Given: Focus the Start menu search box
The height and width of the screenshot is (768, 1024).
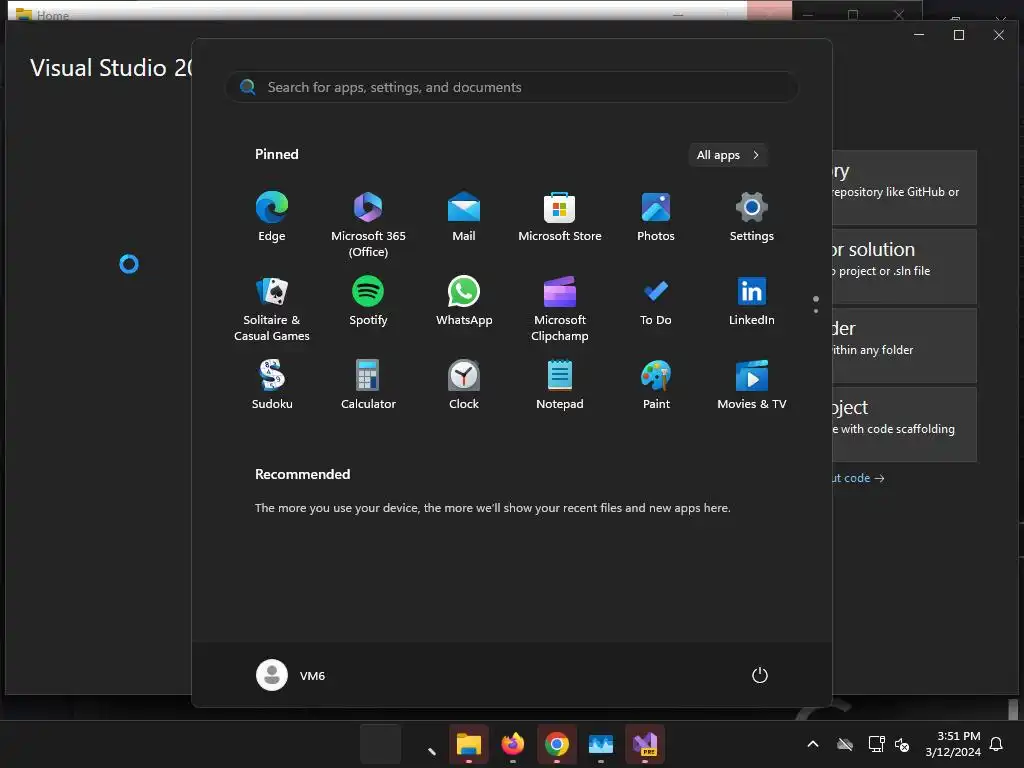Looking at the screenshot, I should click(512, 87).
